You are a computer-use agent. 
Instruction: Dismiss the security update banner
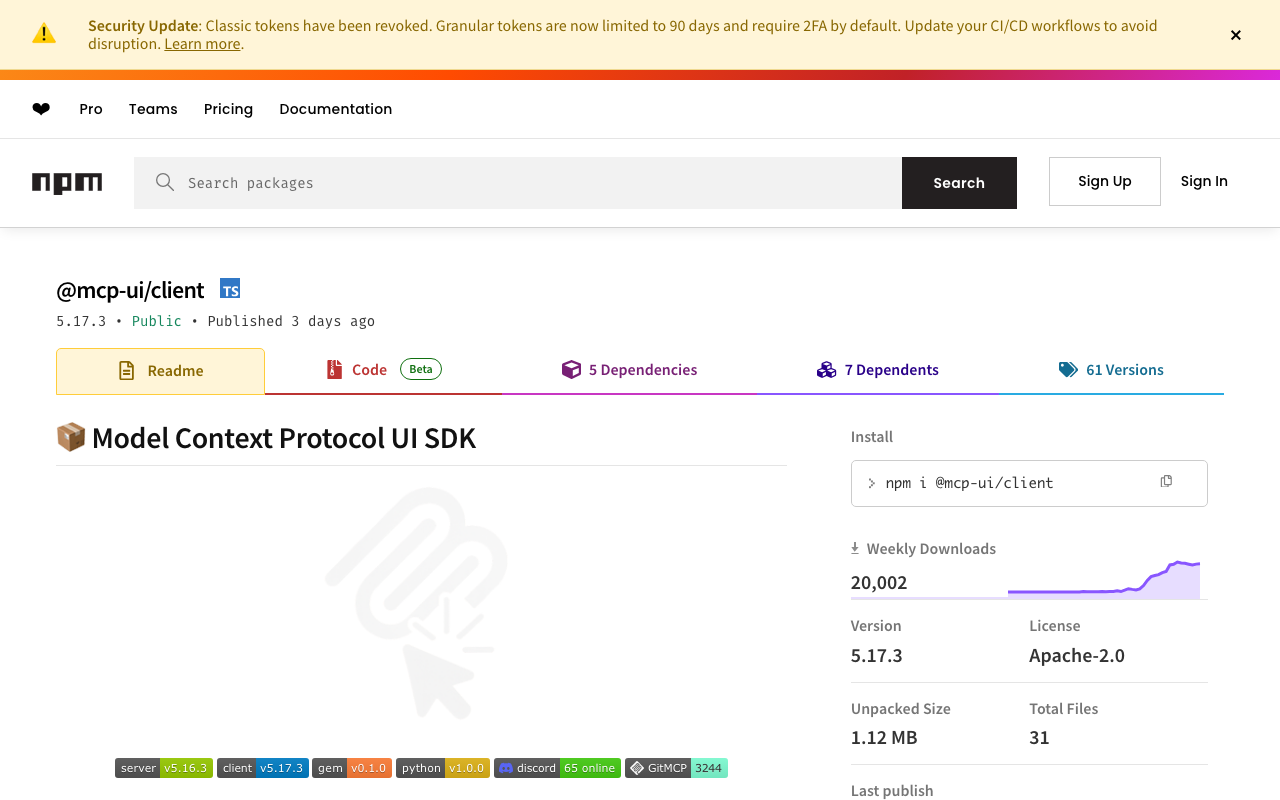[1236, 35]
